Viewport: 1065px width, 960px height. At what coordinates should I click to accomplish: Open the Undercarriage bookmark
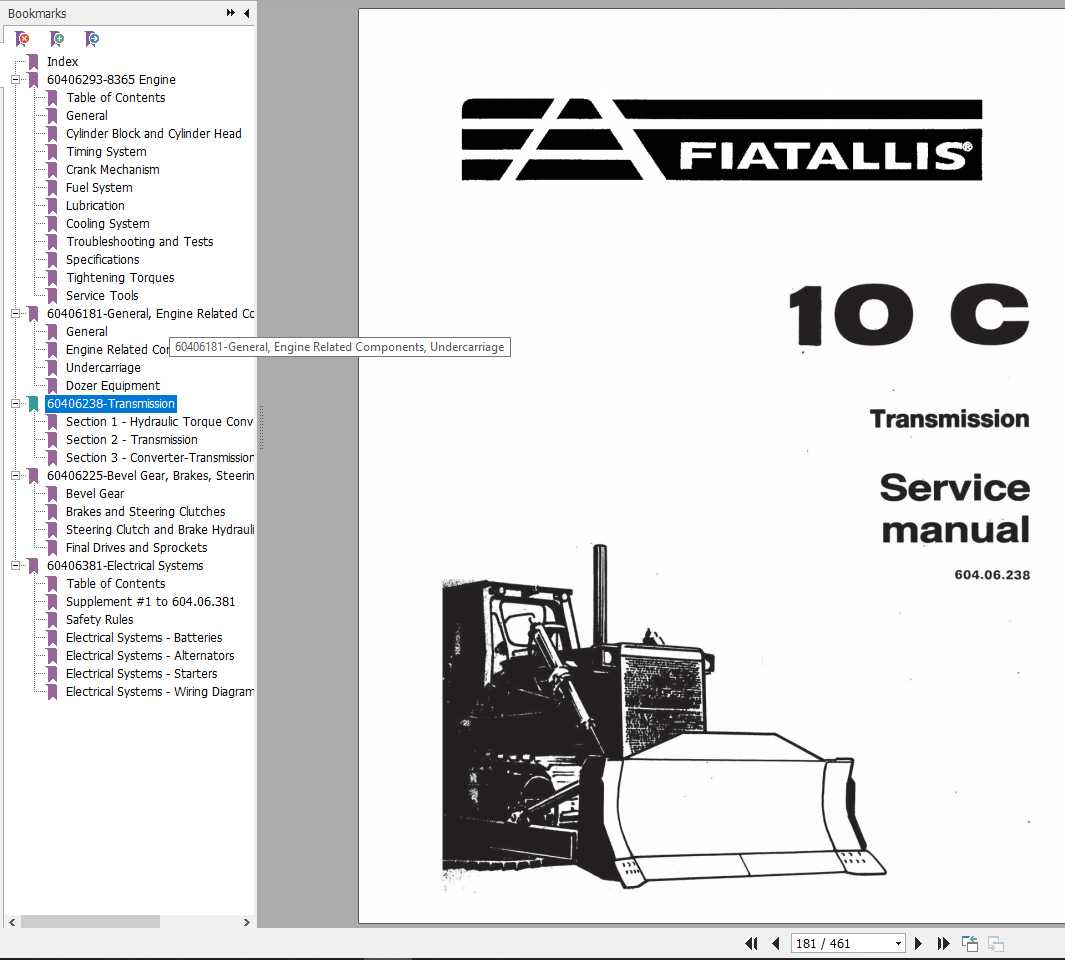tap(103, 368)
